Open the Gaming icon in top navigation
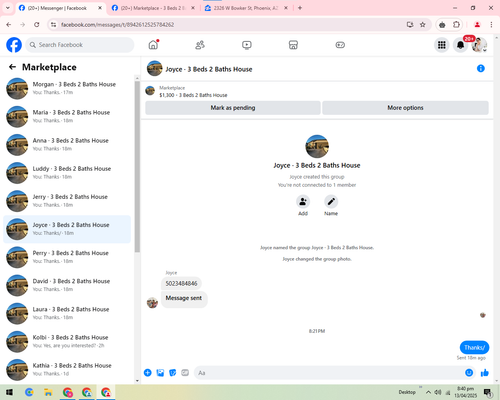Viewport: 500px width, 400px height. click(340, 45)
